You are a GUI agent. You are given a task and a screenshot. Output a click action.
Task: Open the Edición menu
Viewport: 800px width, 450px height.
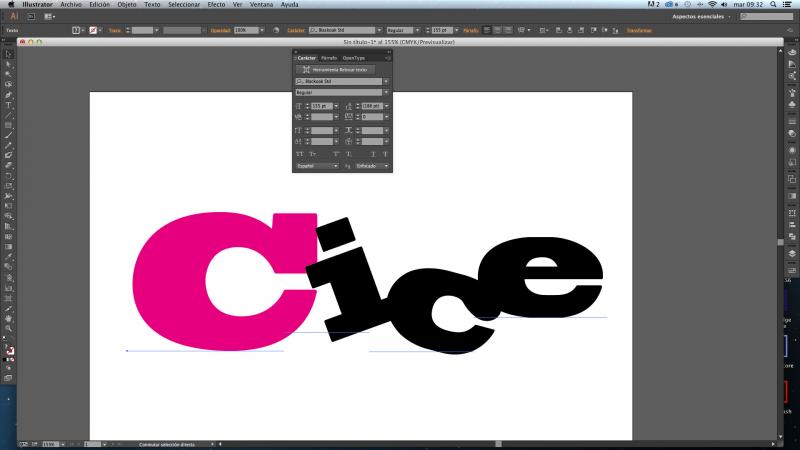point(99,4)
